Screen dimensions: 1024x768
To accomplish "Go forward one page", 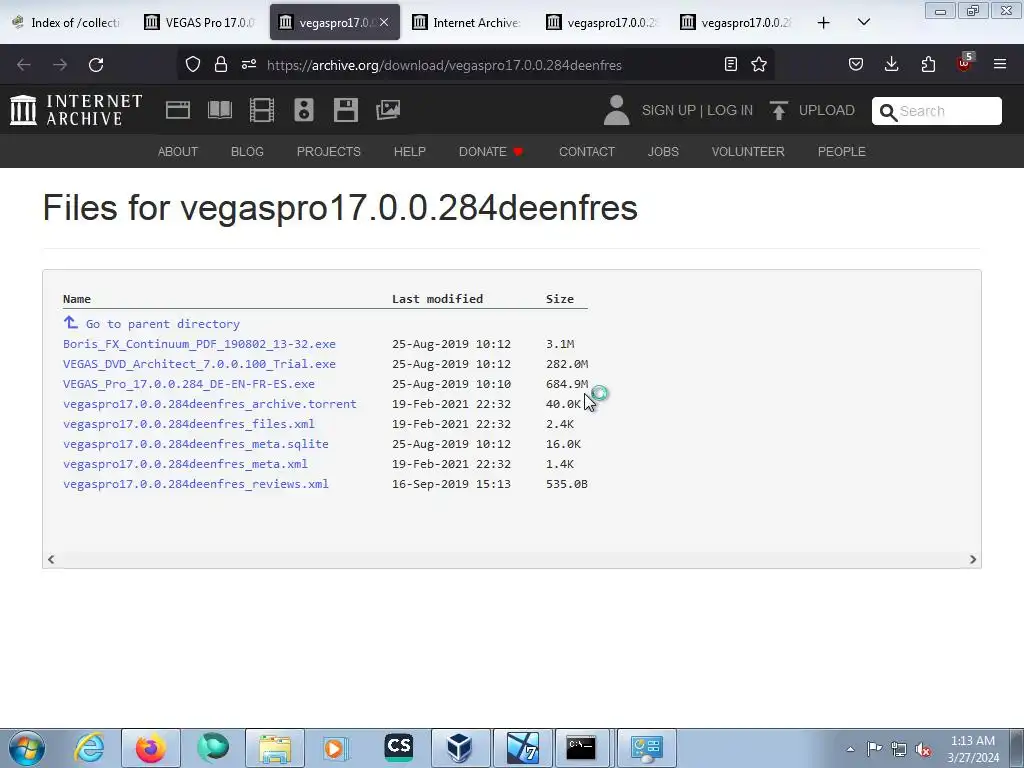I will (x=59, y=65).
